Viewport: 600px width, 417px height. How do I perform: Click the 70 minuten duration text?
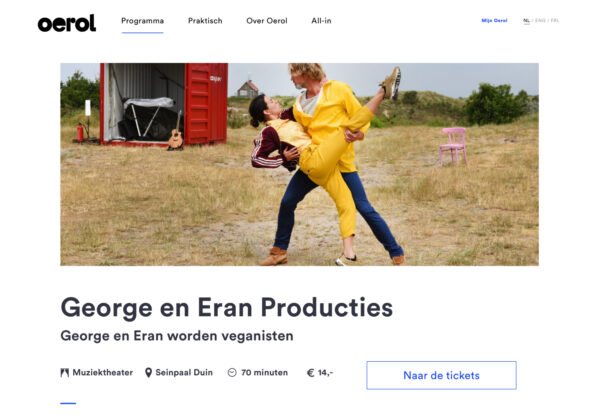tap(264, 373)
